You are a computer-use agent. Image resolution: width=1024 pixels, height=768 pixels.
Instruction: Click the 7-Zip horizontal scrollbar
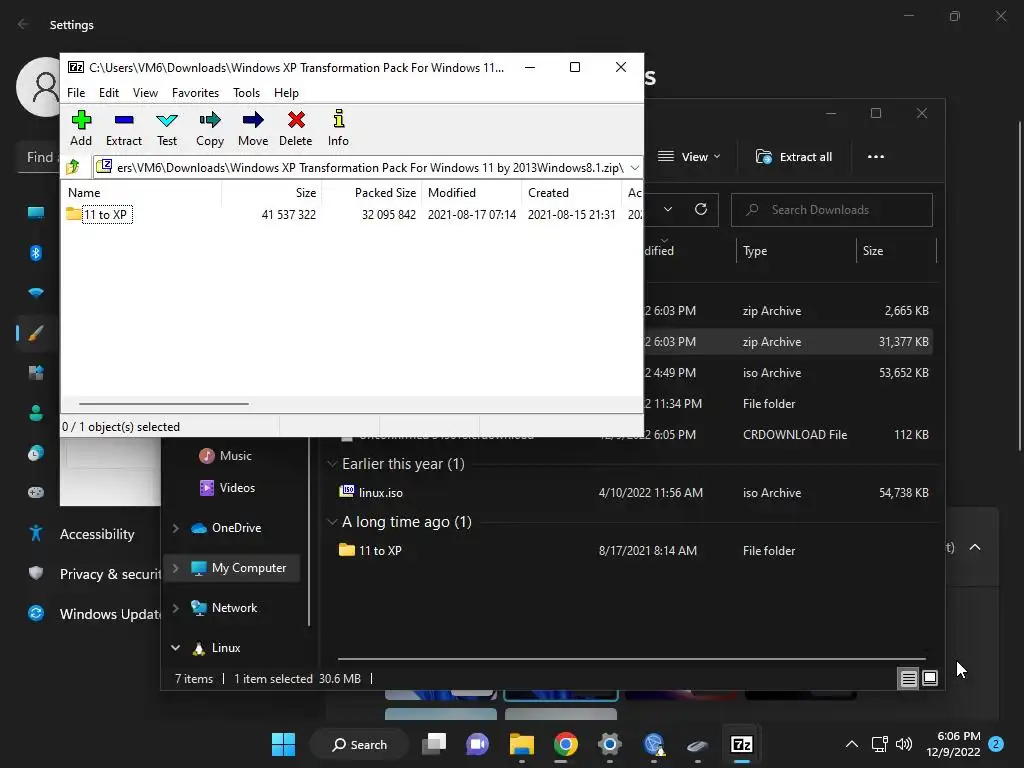163,404
